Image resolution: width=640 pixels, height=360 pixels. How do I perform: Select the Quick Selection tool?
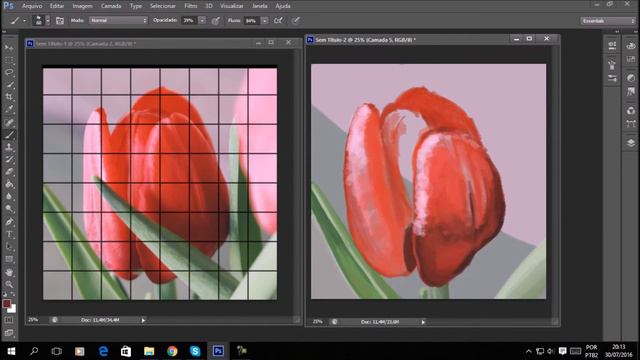9,85
